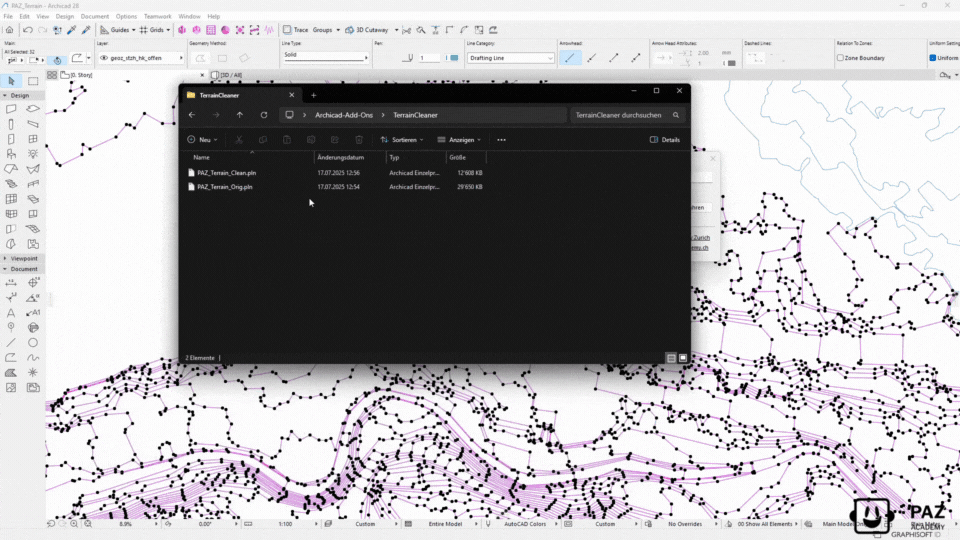Image resolution: width=960 pixels, height=540 pixels.
Task: Select the Beam tool
Action: point(33,124)
